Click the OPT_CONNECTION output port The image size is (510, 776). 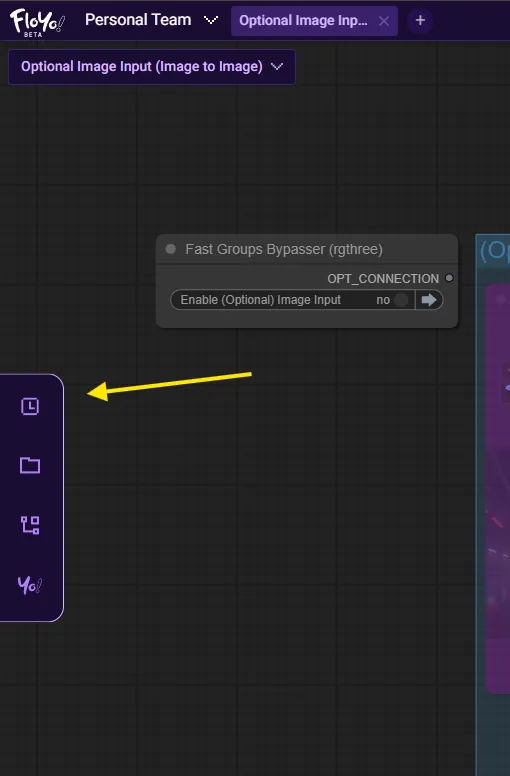tap(449, 278)
